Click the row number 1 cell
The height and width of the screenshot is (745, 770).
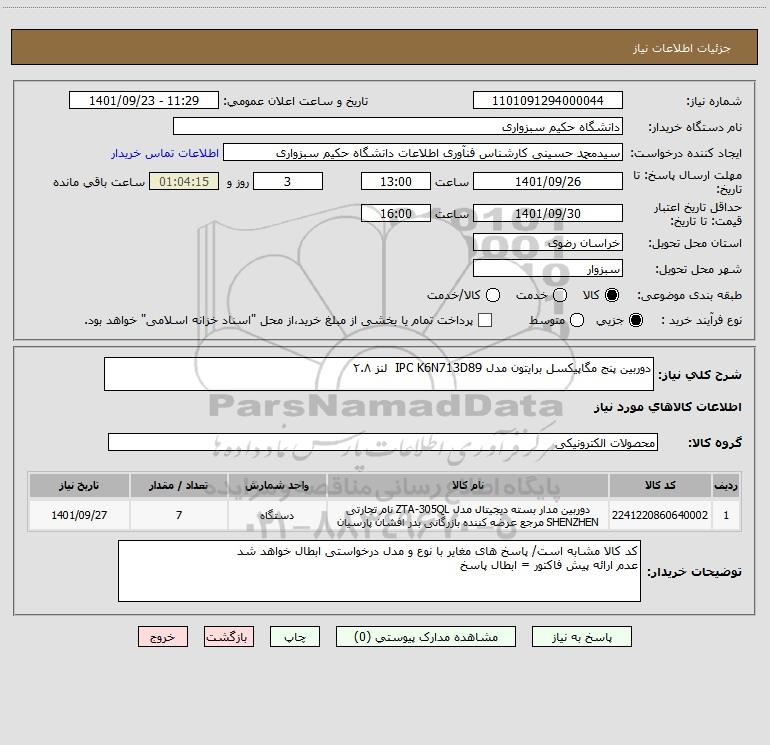coord(726,515)
